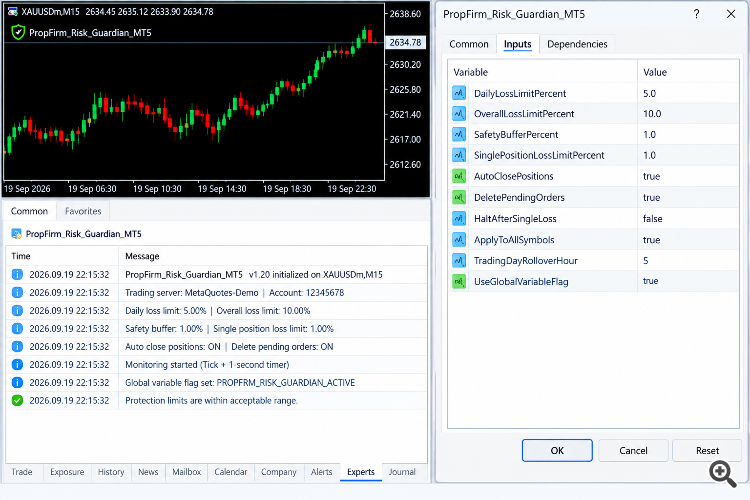Toggle the AutoClosePositions value true
The height and width of the screenshot is (500, 750).
tap(651, 176)
